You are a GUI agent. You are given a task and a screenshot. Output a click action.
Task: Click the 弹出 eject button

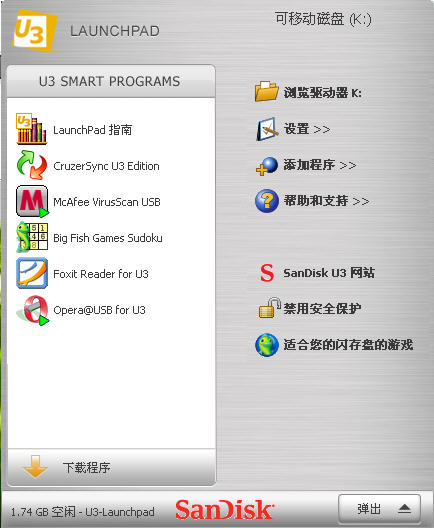click(x=379, y=508)
